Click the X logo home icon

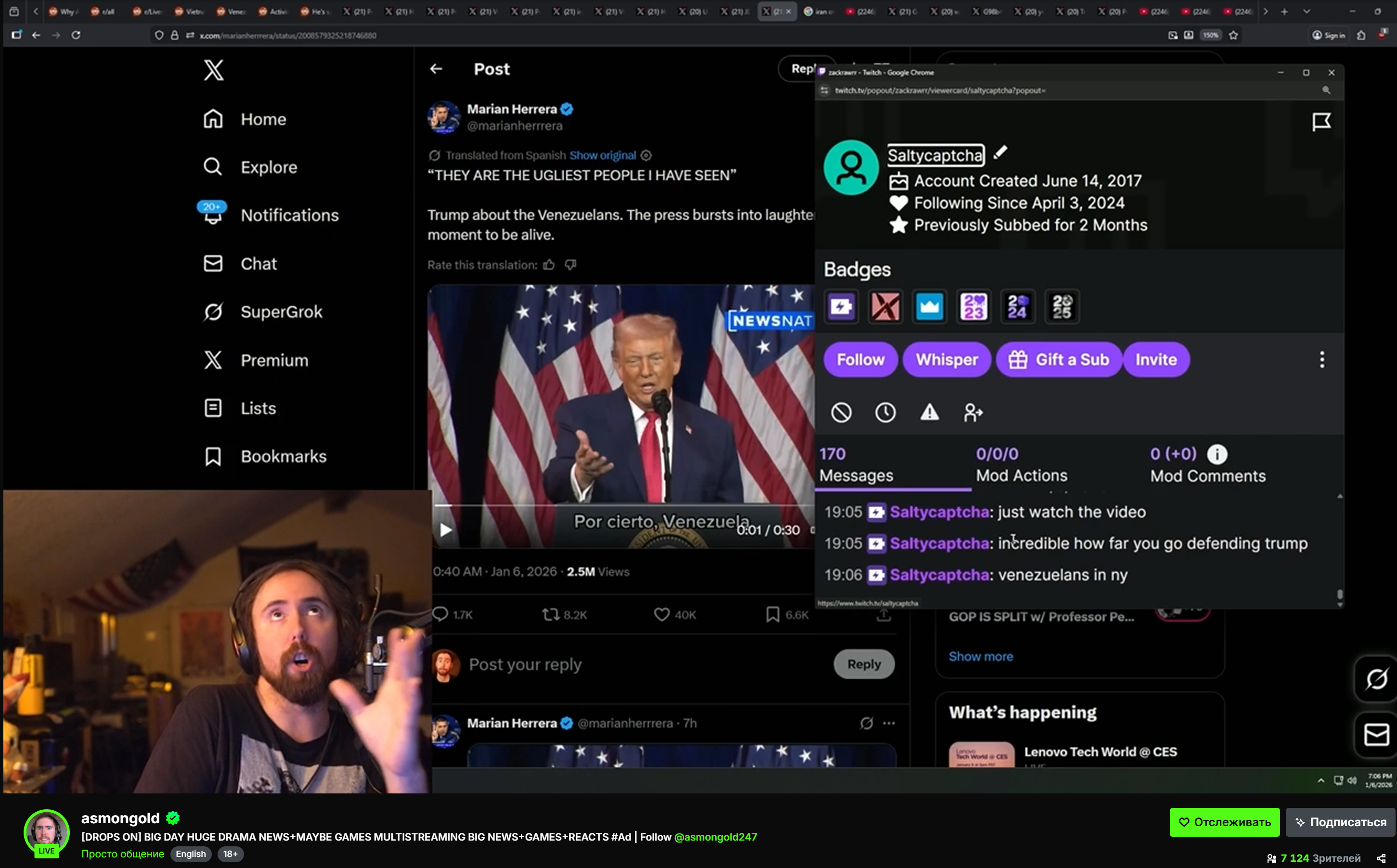pos(213,70)
